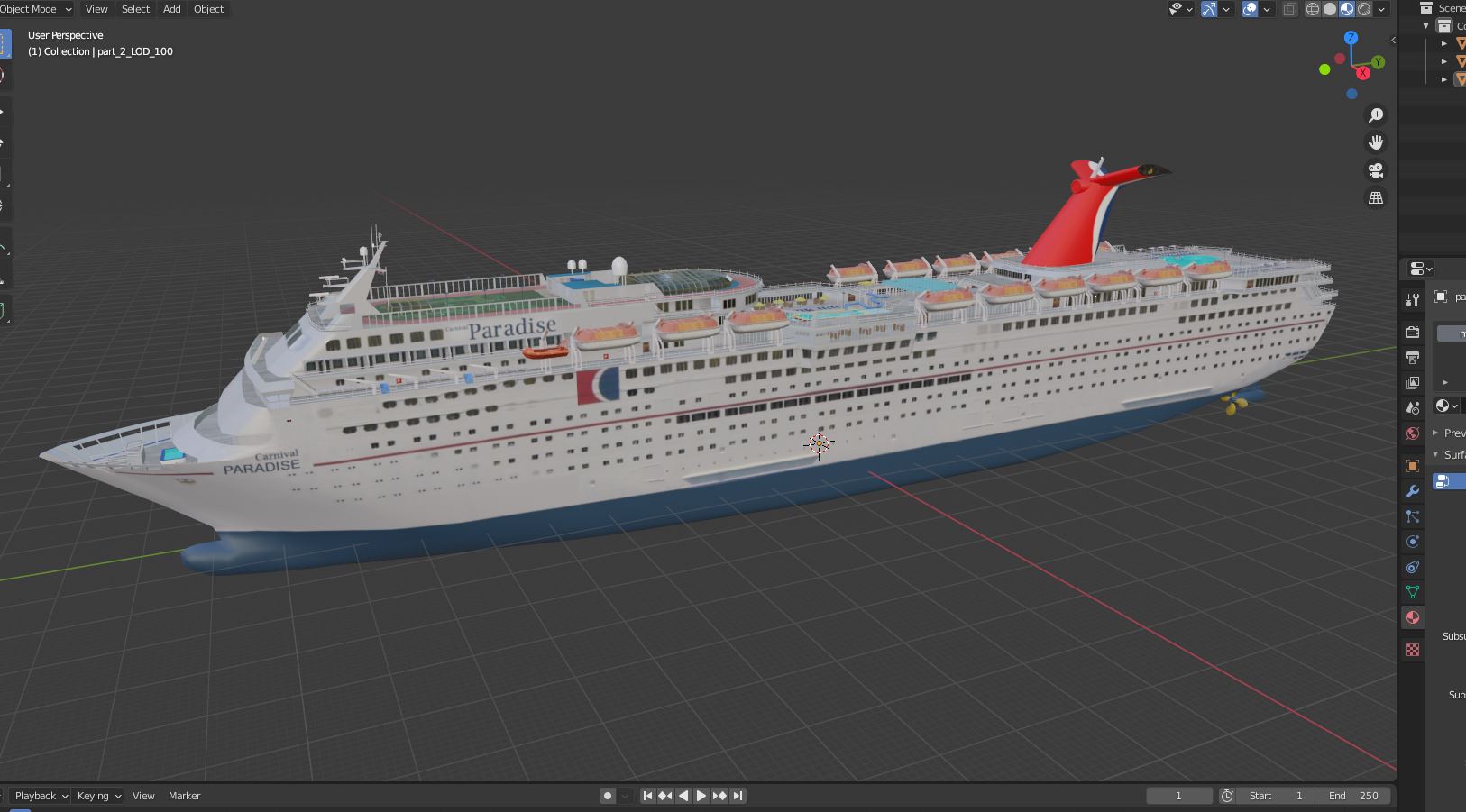1466x812 pixels.
Task: Open the shading options dropdown
Action: point(1381,9)
